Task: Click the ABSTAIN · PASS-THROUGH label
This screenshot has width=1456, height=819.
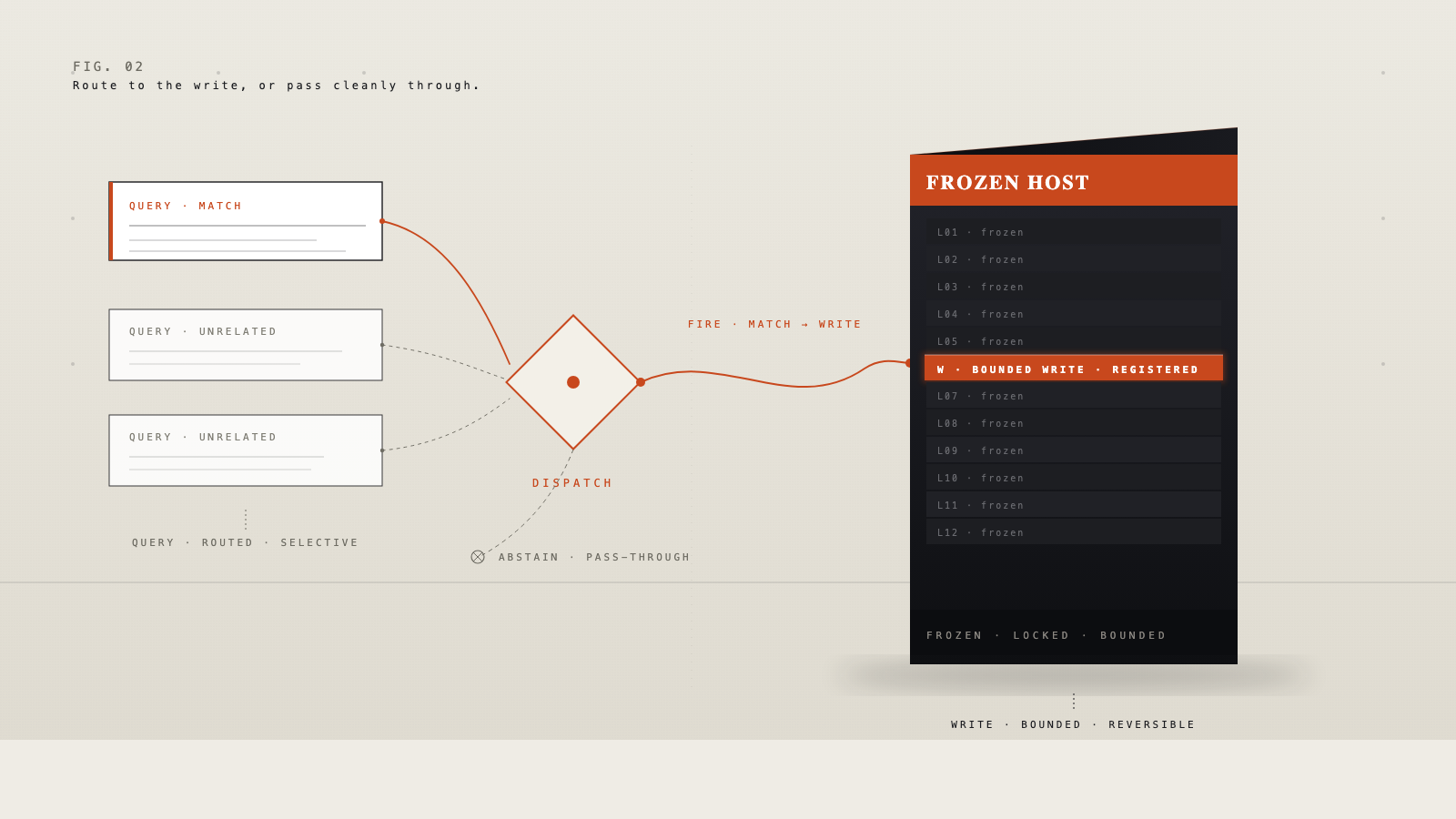Action: coord(594,557)
